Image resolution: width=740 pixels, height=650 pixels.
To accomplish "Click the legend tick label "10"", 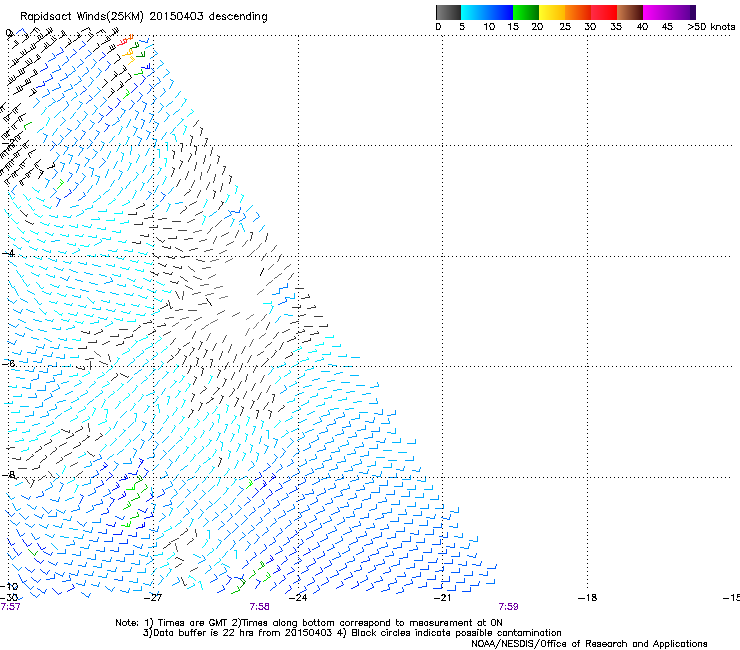I will click(x=489, y=27).
